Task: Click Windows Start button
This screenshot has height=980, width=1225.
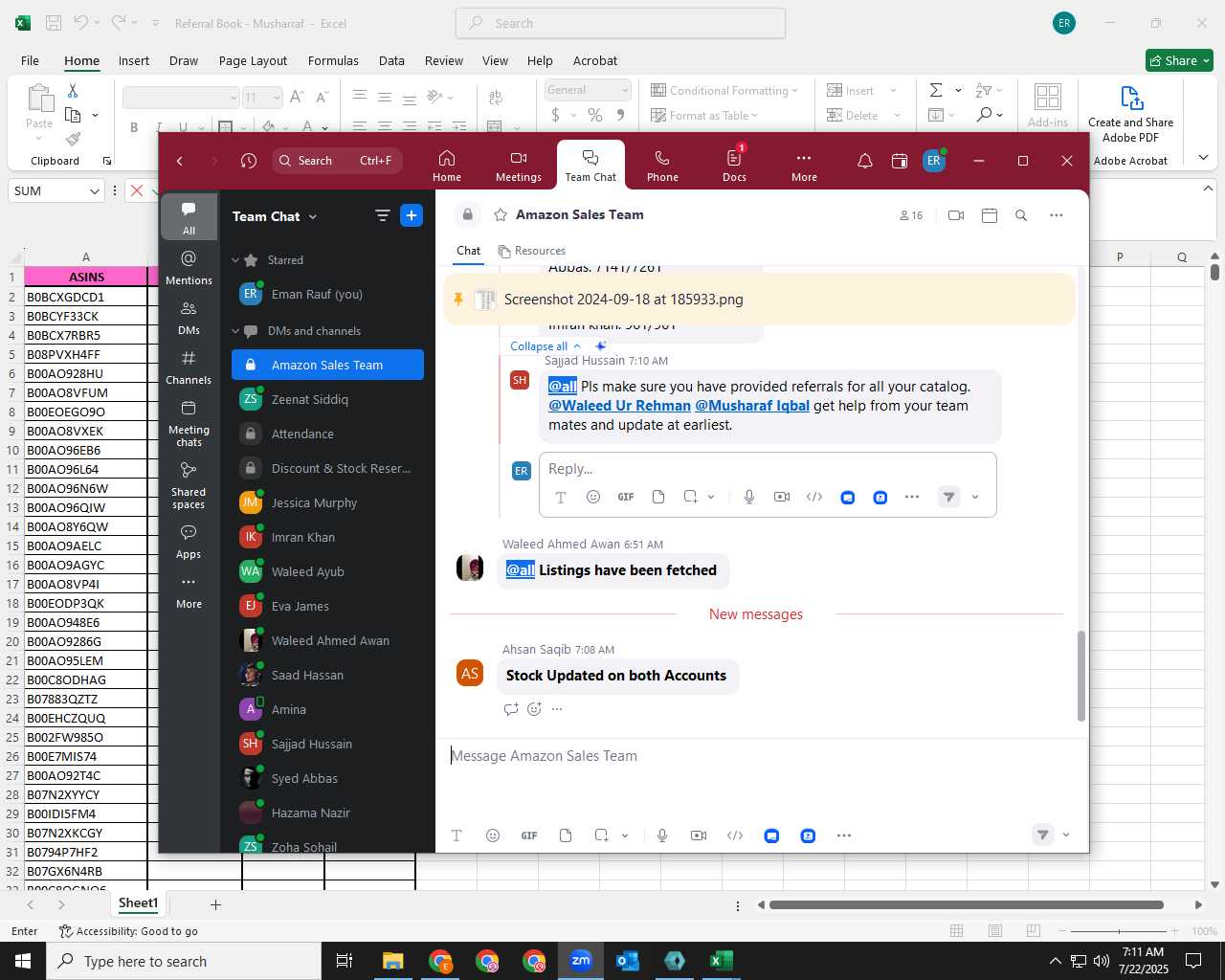Action: [x=23, y=961]
